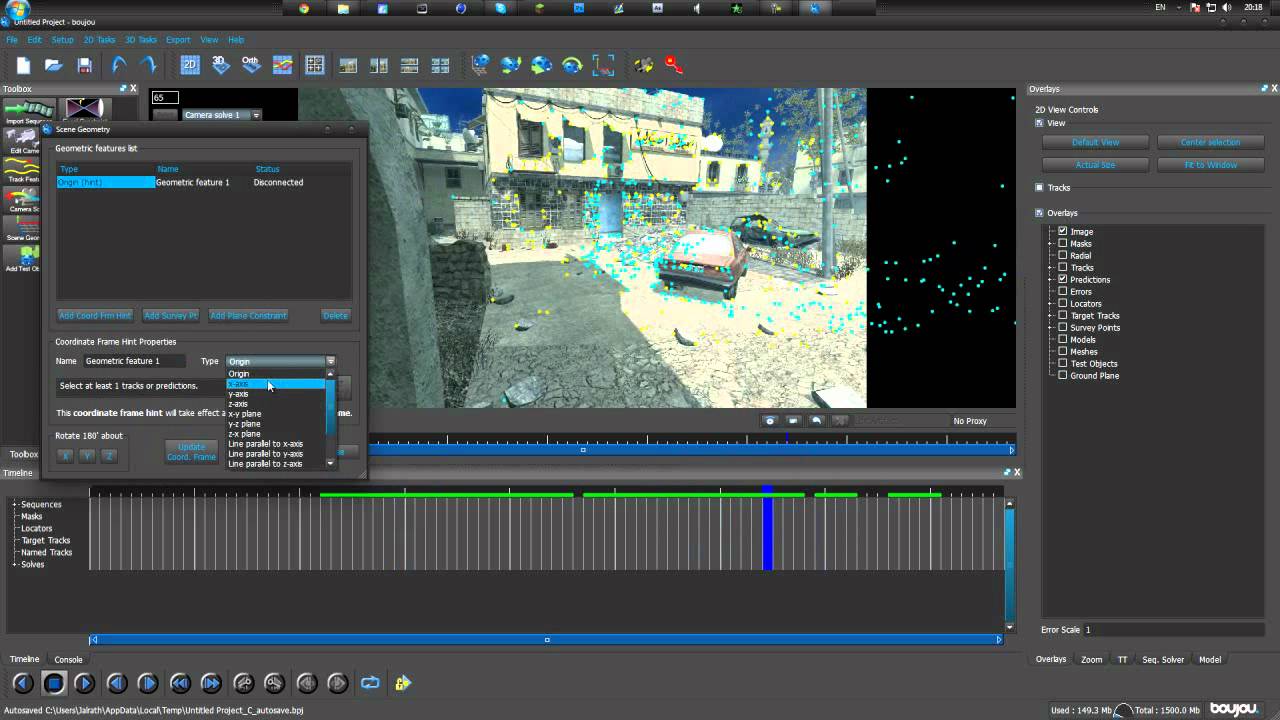Image resolution: width=1280 pixels, height=720 pixels.
Task: Toggle the Image overlay checkbox
Action: coord(1063,231)
